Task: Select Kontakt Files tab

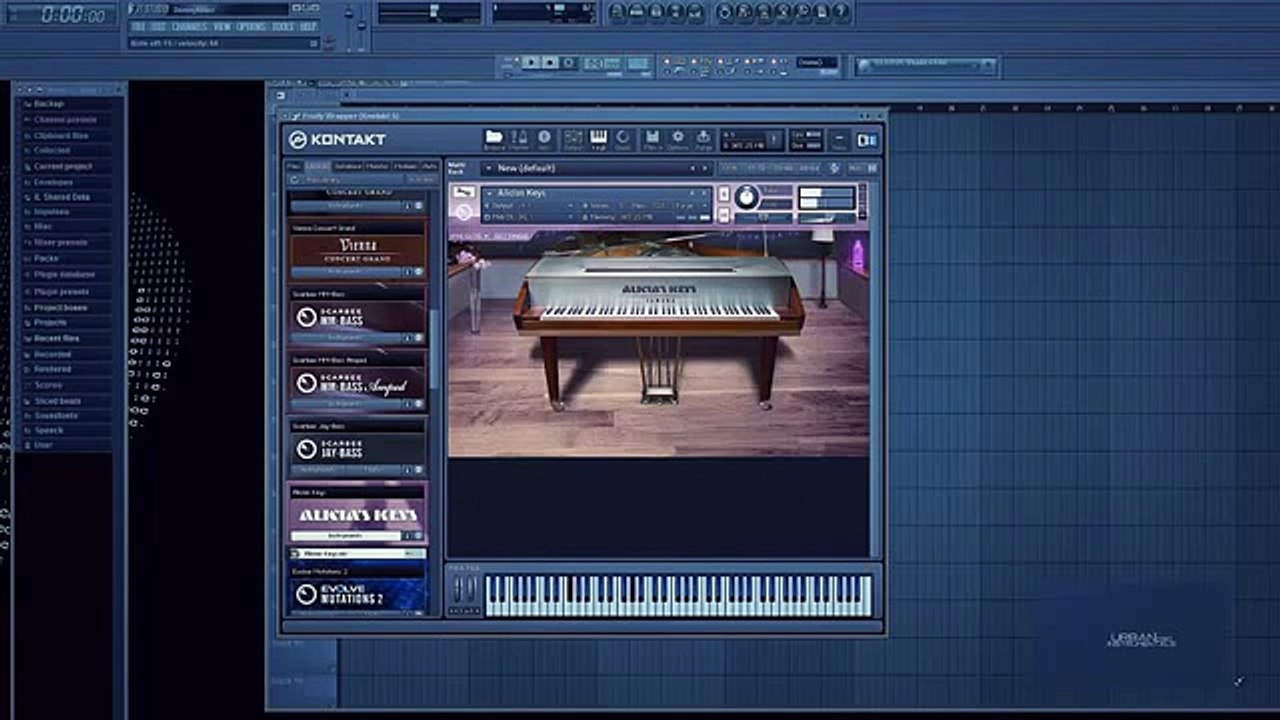Action: (x=293, y=166)
